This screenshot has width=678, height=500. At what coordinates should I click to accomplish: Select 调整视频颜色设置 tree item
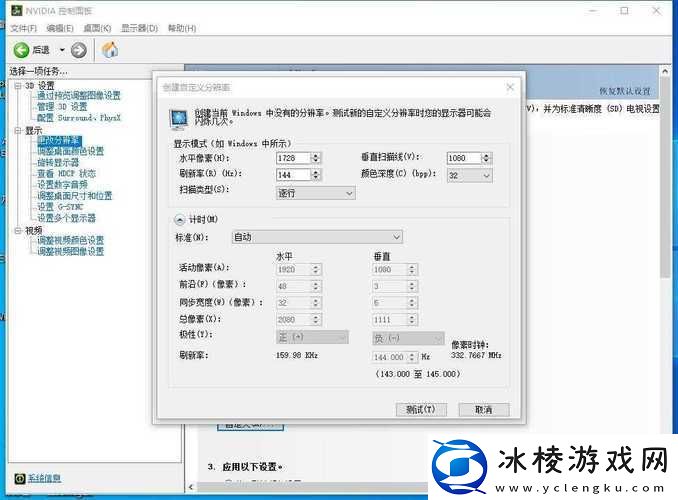pos(70,240)
